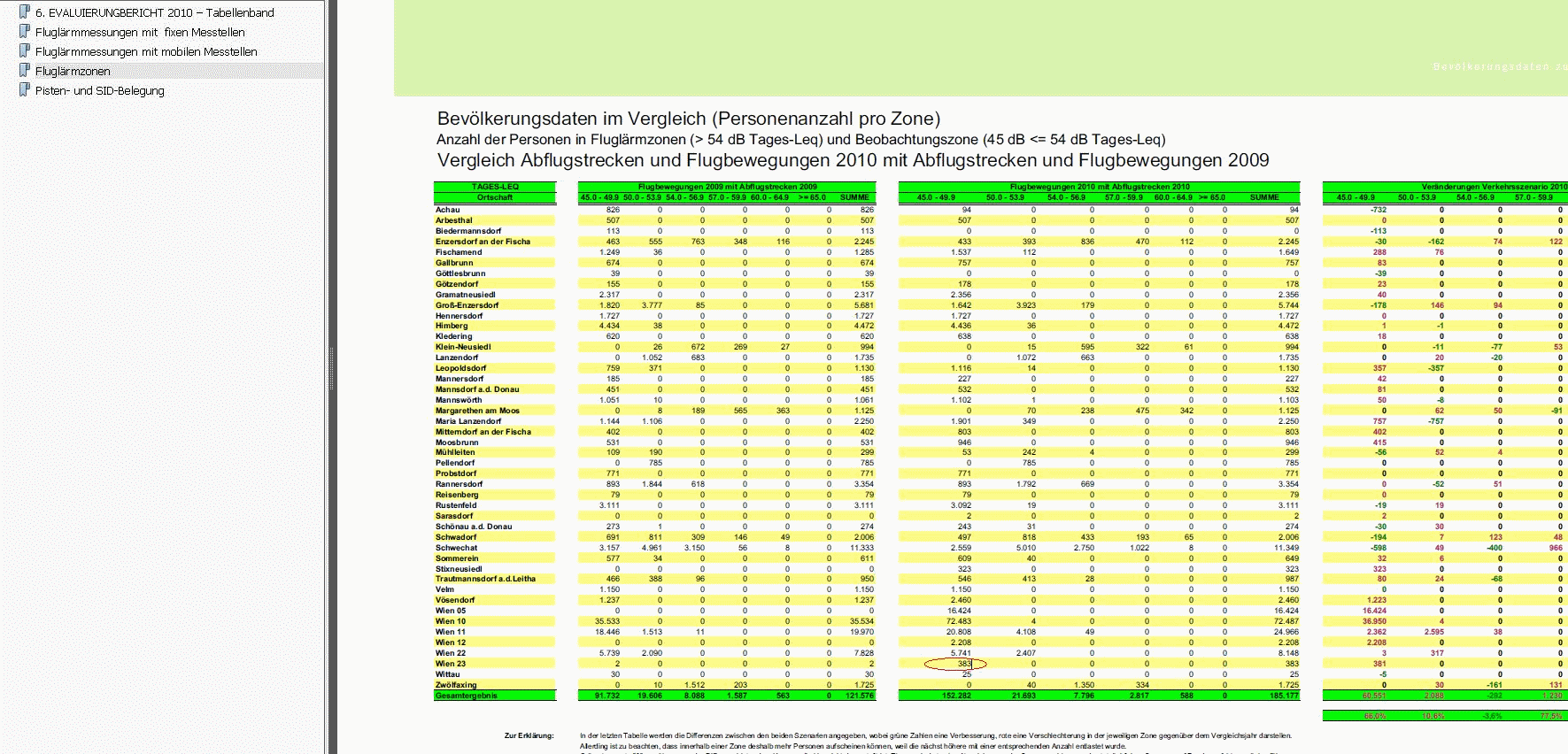Select the 'Vösendorf' row label
Screen dimensions: 1568x754
point(455,600)
